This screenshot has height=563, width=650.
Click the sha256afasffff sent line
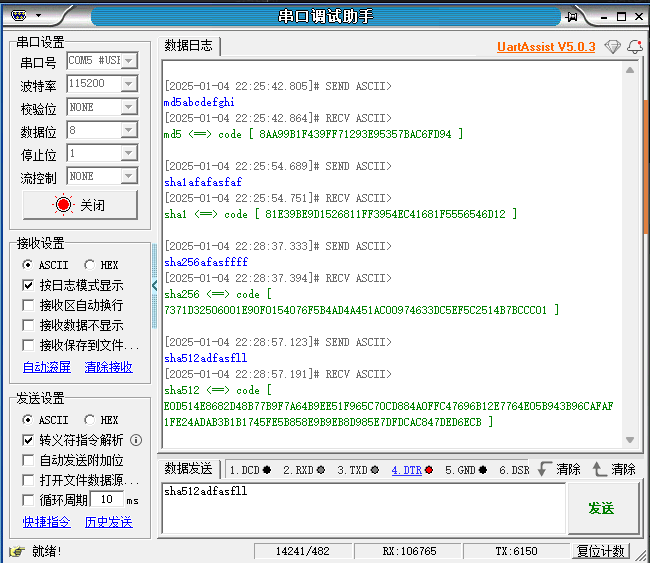pos(206,262)
